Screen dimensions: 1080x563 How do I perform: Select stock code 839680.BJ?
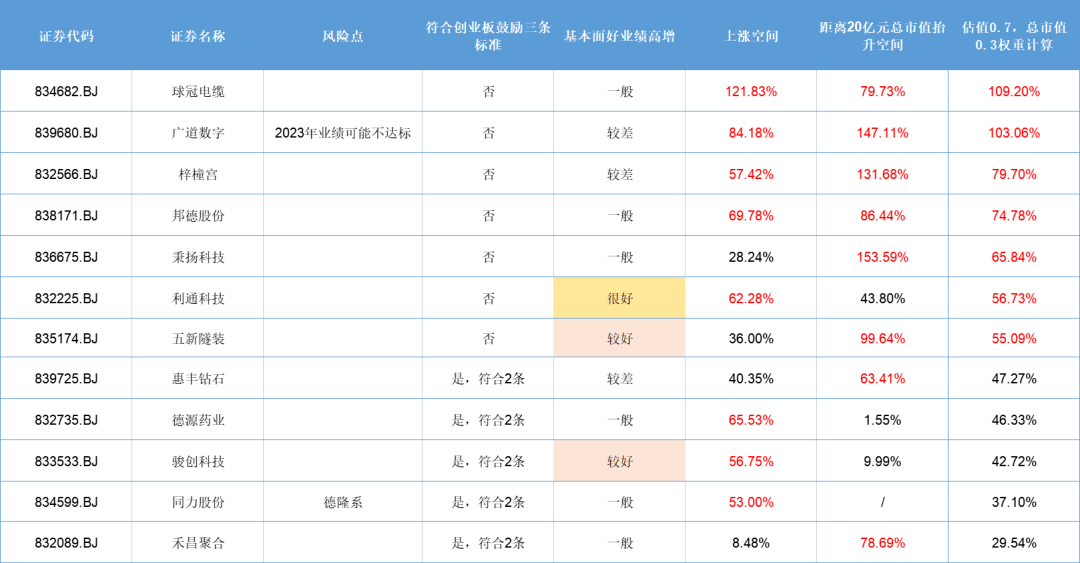pos(66,132)
